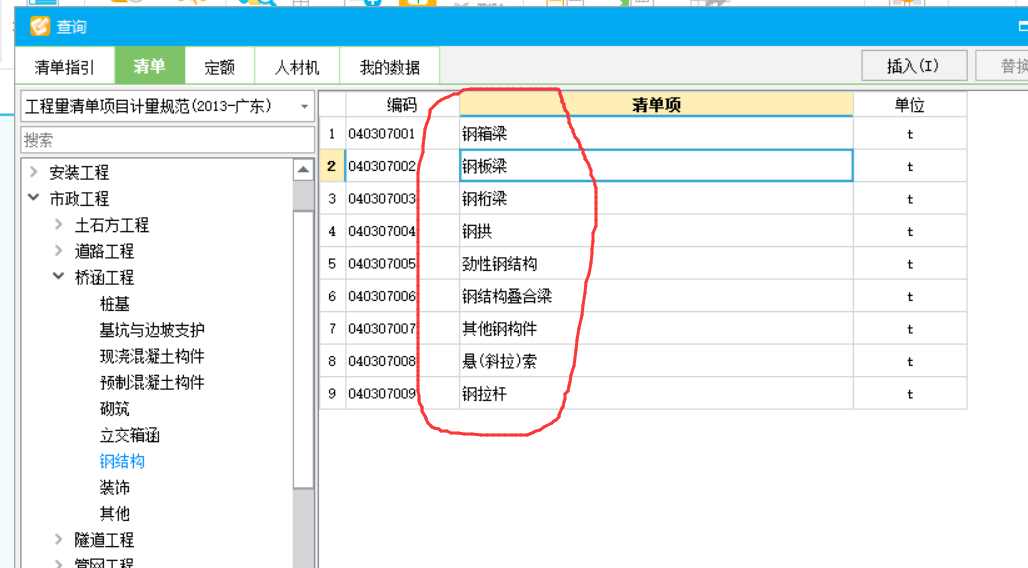Select 道路工程 in the tree

104,251
